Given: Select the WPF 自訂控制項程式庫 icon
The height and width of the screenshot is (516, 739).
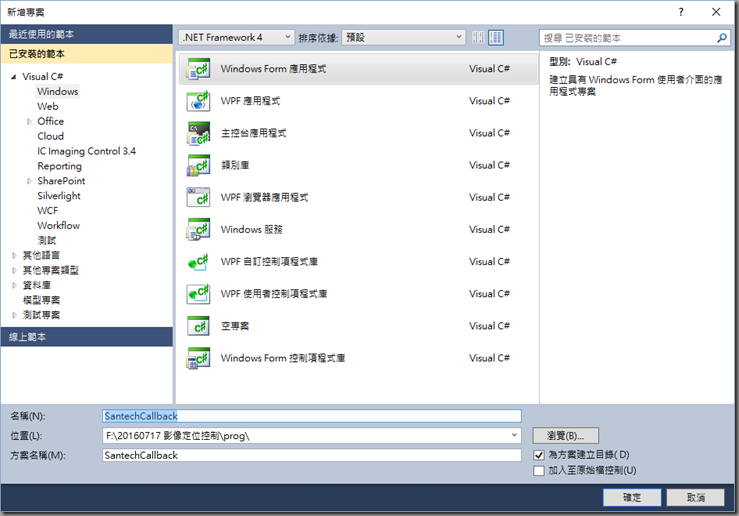Looking at the screenshot, I should [x=198, y=262].
